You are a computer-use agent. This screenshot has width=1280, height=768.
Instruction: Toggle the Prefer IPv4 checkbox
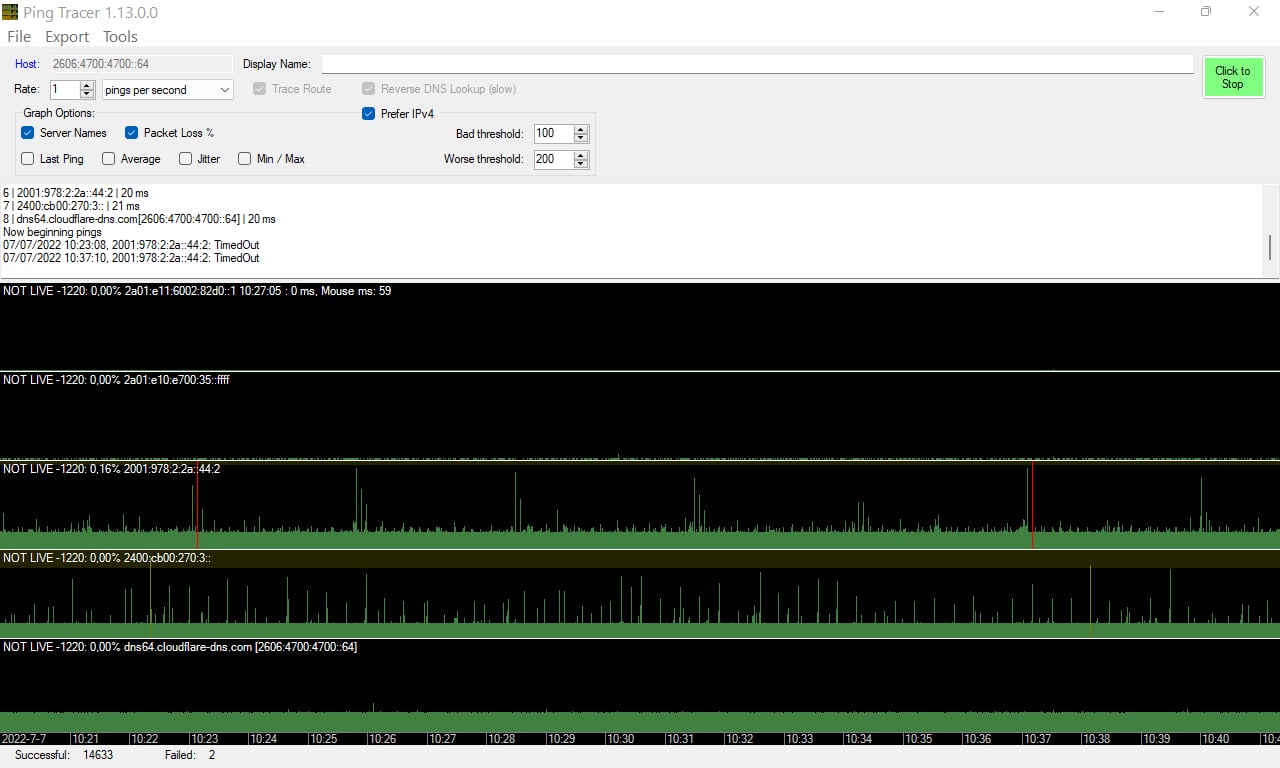[x=369, y=114]
